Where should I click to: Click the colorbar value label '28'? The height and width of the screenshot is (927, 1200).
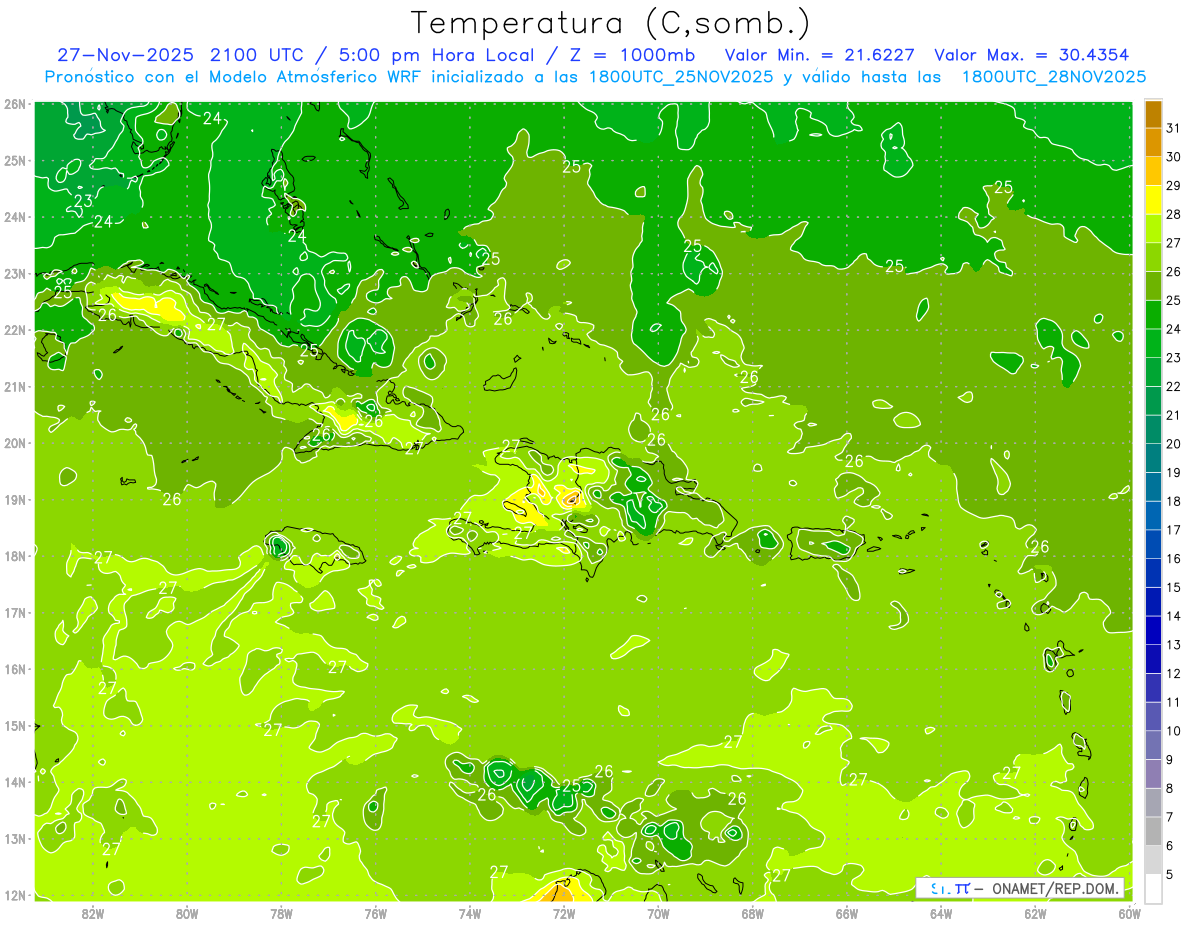1173,214
